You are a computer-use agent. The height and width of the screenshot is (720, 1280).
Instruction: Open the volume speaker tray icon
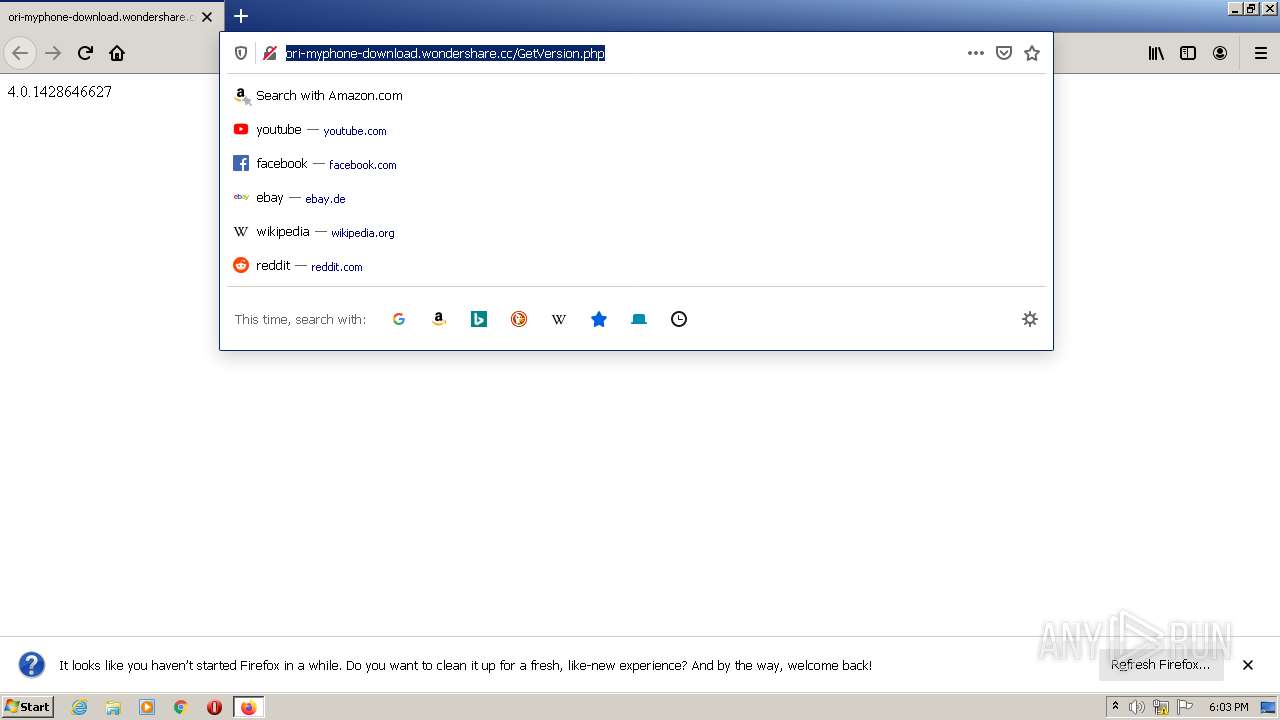click(x=1137, y=707)
